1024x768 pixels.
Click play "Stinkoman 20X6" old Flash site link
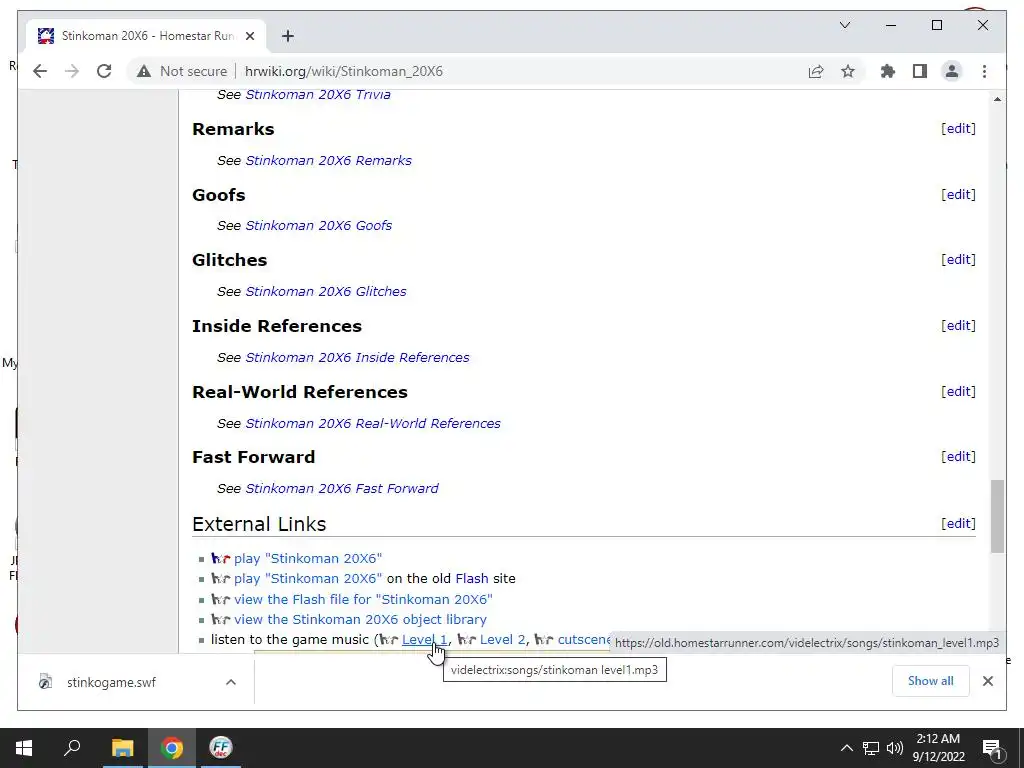[308, 579]
